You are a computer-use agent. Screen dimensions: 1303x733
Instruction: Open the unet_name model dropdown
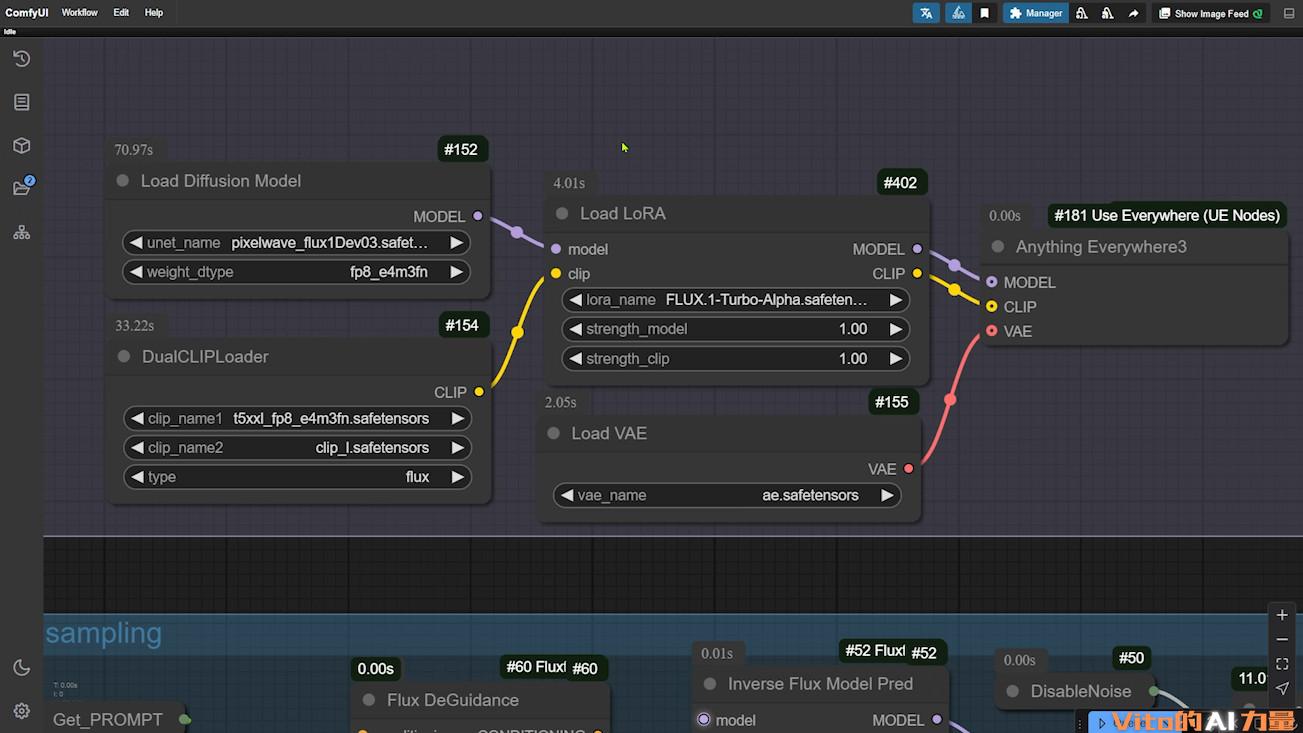tap(296, 243)
